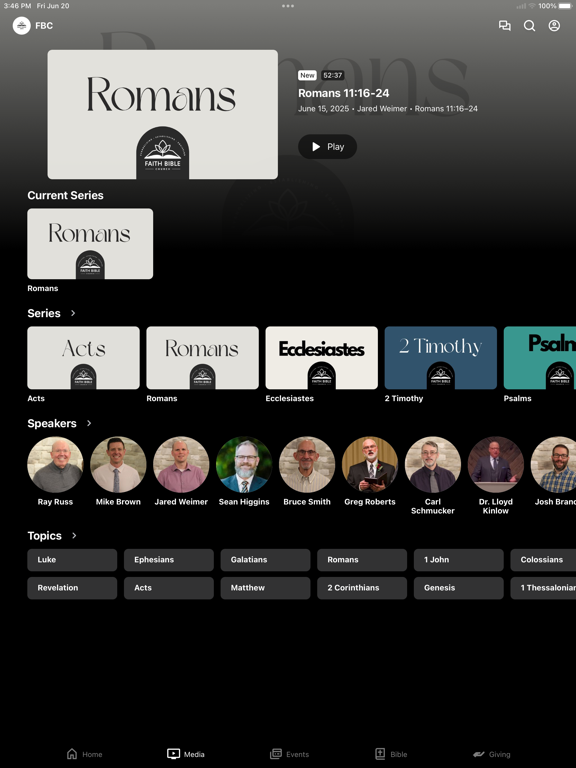Open the Romans card in Series row

(x=202, y=358)
